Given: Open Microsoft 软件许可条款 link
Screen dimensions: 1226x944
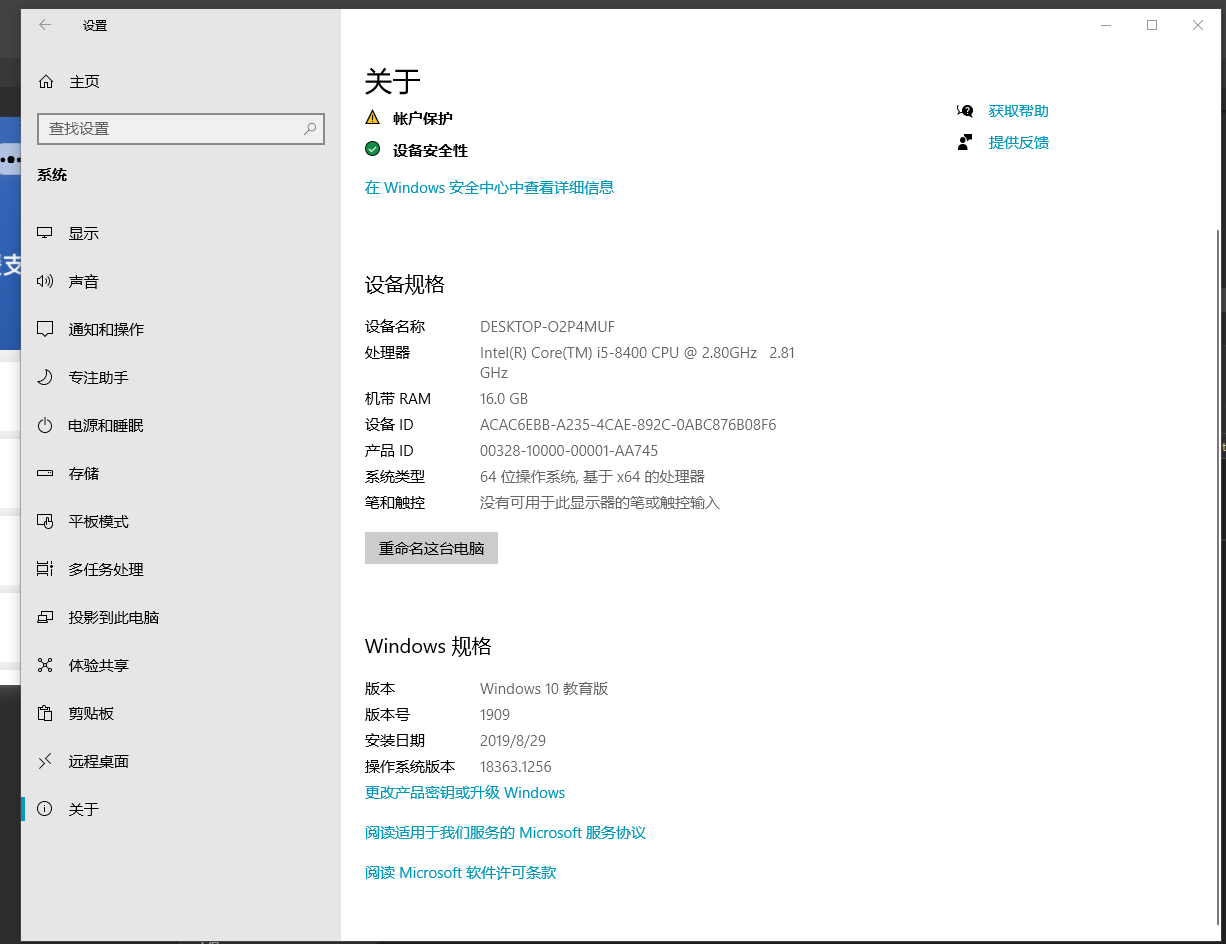Looking at the screenshot, I should 460,873.
